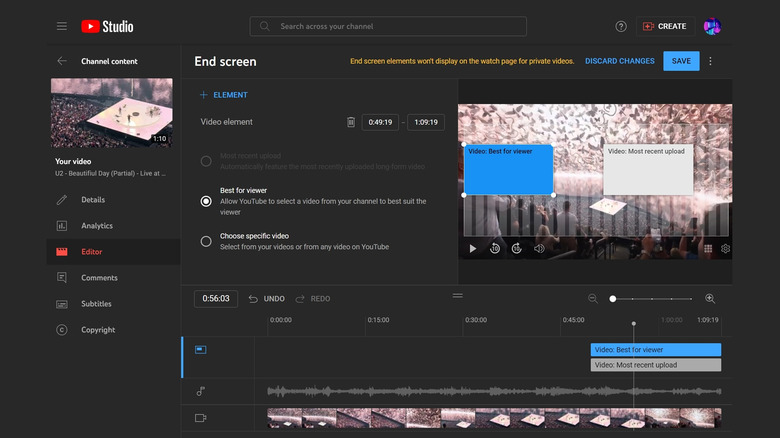Viewport: 780px width, 438px height.
Task: Click DISCARD CHANGES
Action: (x=620, y=61)
